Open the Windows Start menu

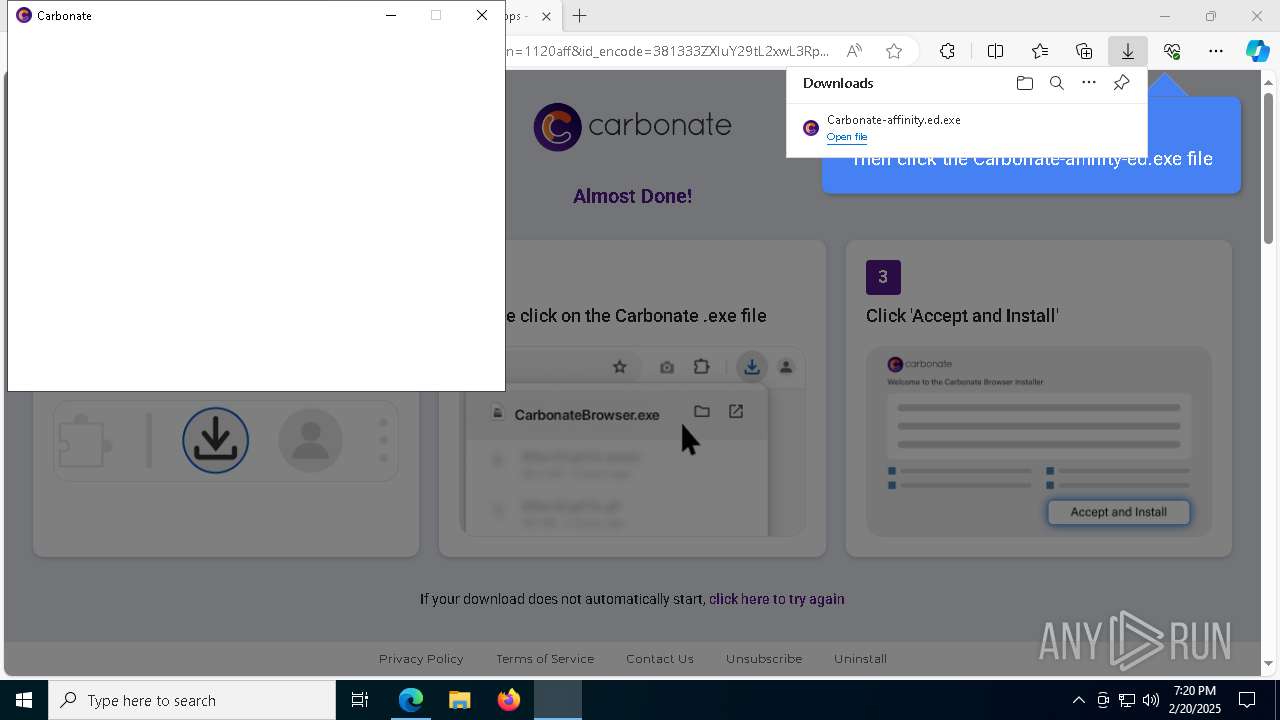[x=24, y=700]
